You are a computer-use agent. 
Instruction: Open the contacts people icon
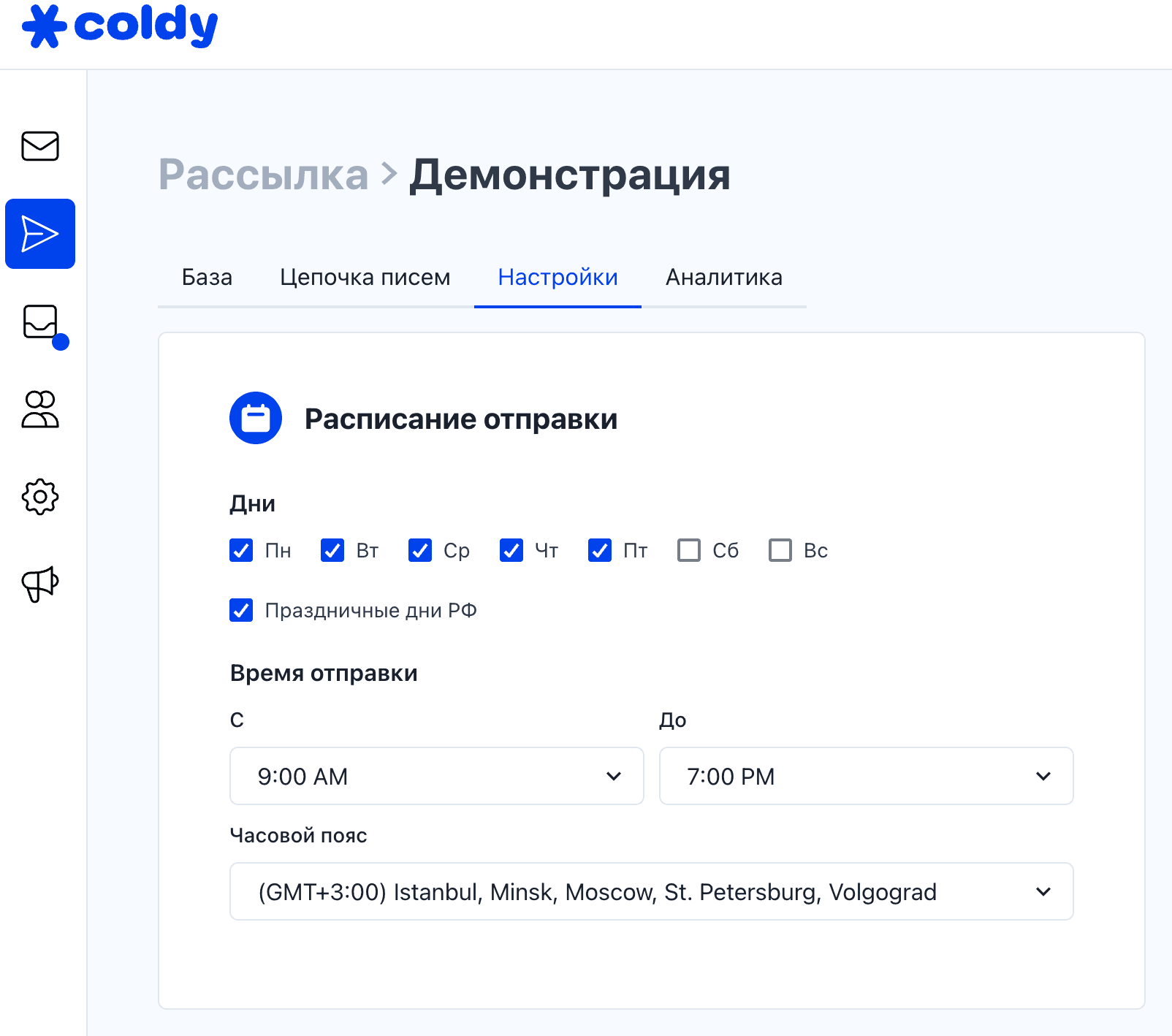pos(40,409)
